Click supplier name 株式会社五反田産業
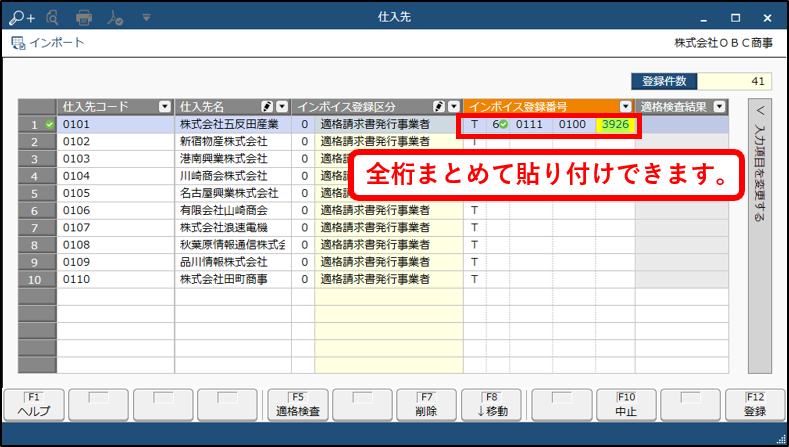This screenshot has height=447, width=789. pyautogui.click(x=229, y=124)
